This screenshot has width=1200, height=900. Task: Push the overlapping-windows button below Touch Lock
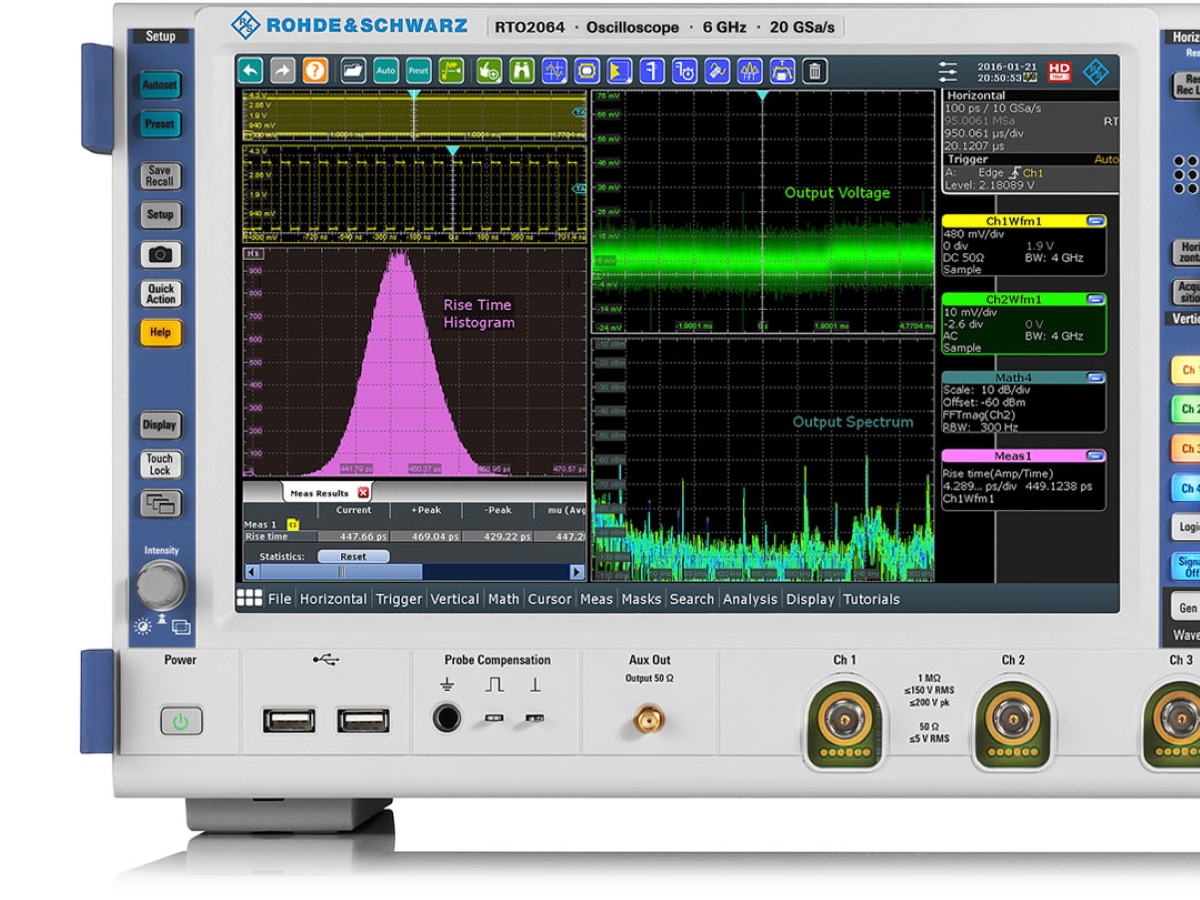point(160,504)
